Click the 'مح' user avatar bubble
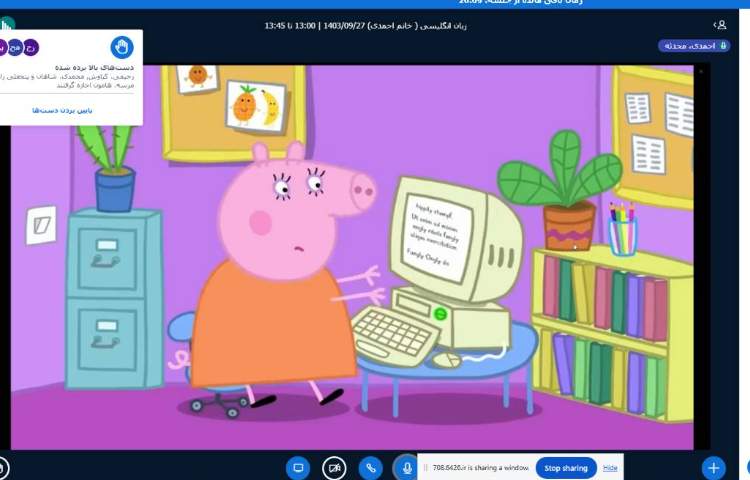The width and height of the screenshot is (750, 480). pyautogui.click(x=15, y=47)
